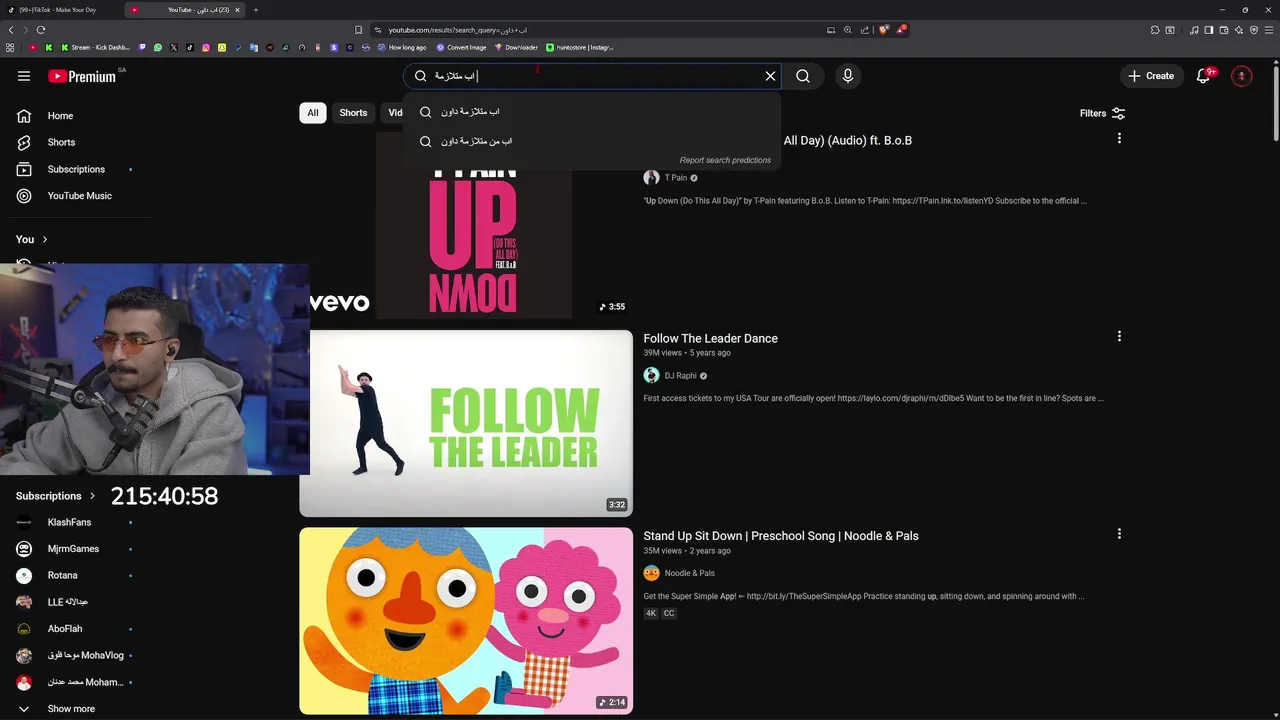
Task: Open the account avatar menu
Action: coord(1241,76)
